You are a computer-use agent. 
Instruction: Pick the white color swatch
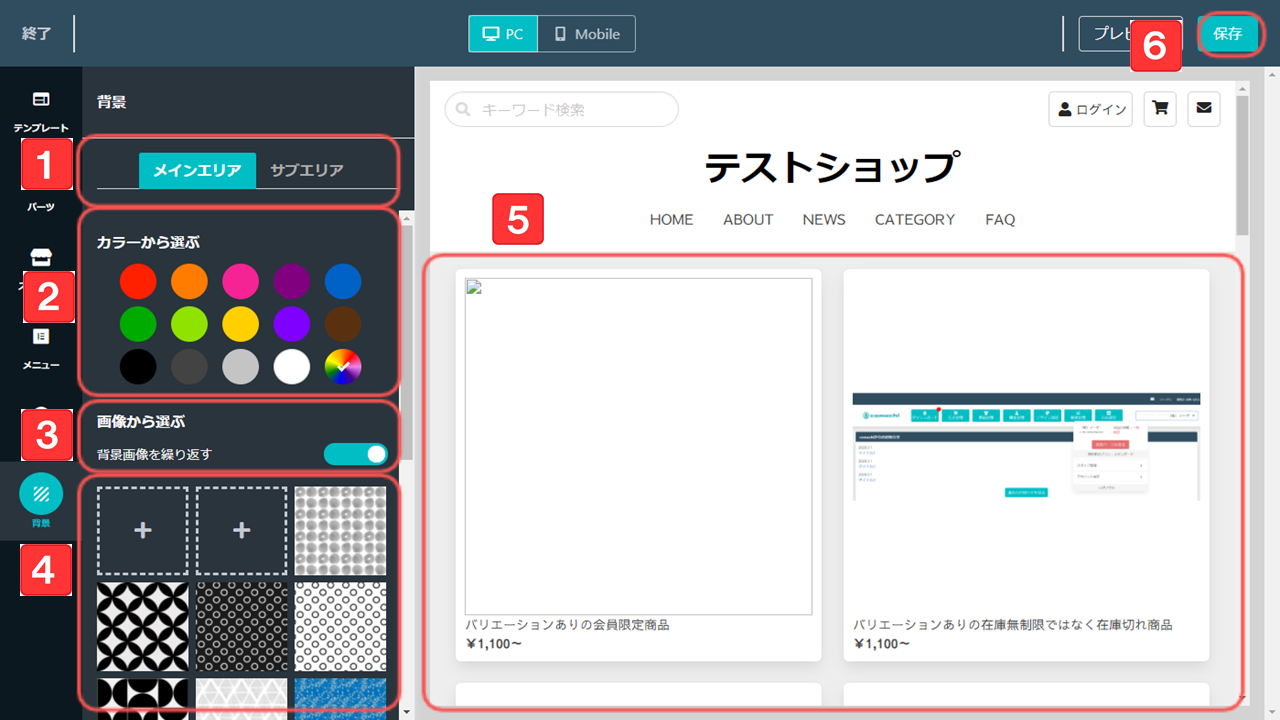[292, 367]
